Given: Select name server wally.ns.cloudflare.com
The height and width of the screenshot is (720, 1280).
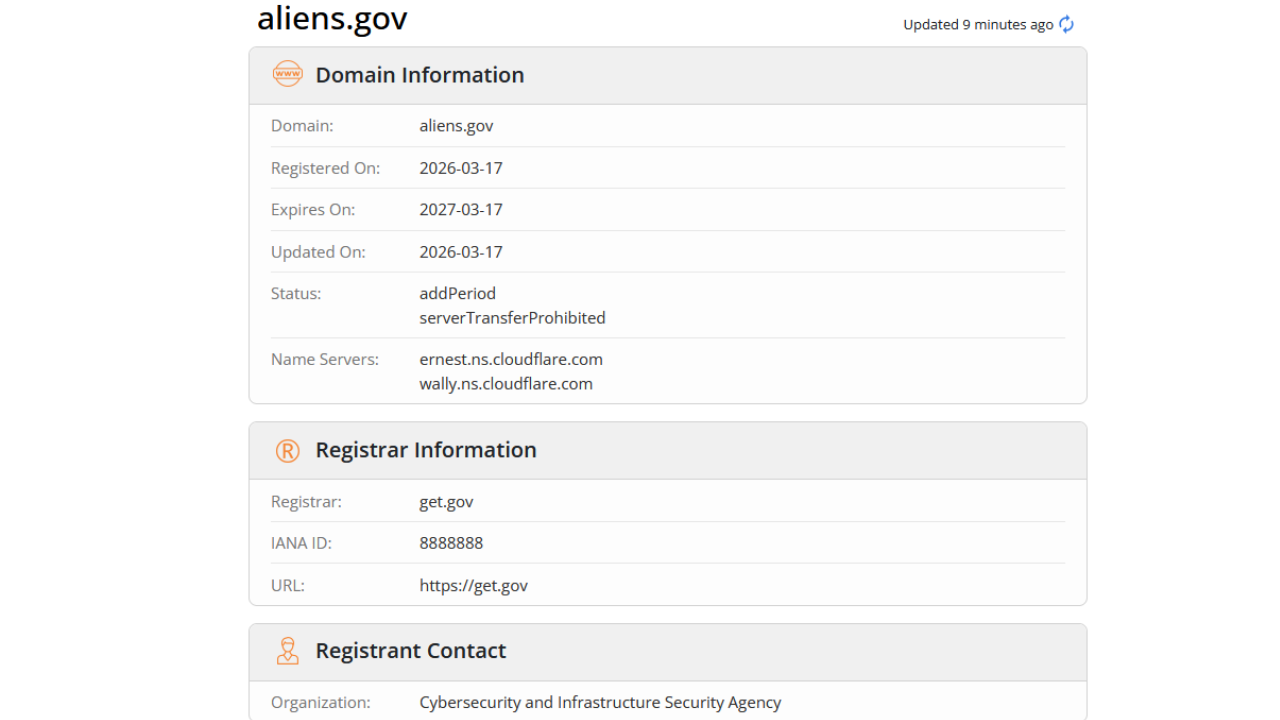Looking at the screenshot, I should [x=505, y=383].
